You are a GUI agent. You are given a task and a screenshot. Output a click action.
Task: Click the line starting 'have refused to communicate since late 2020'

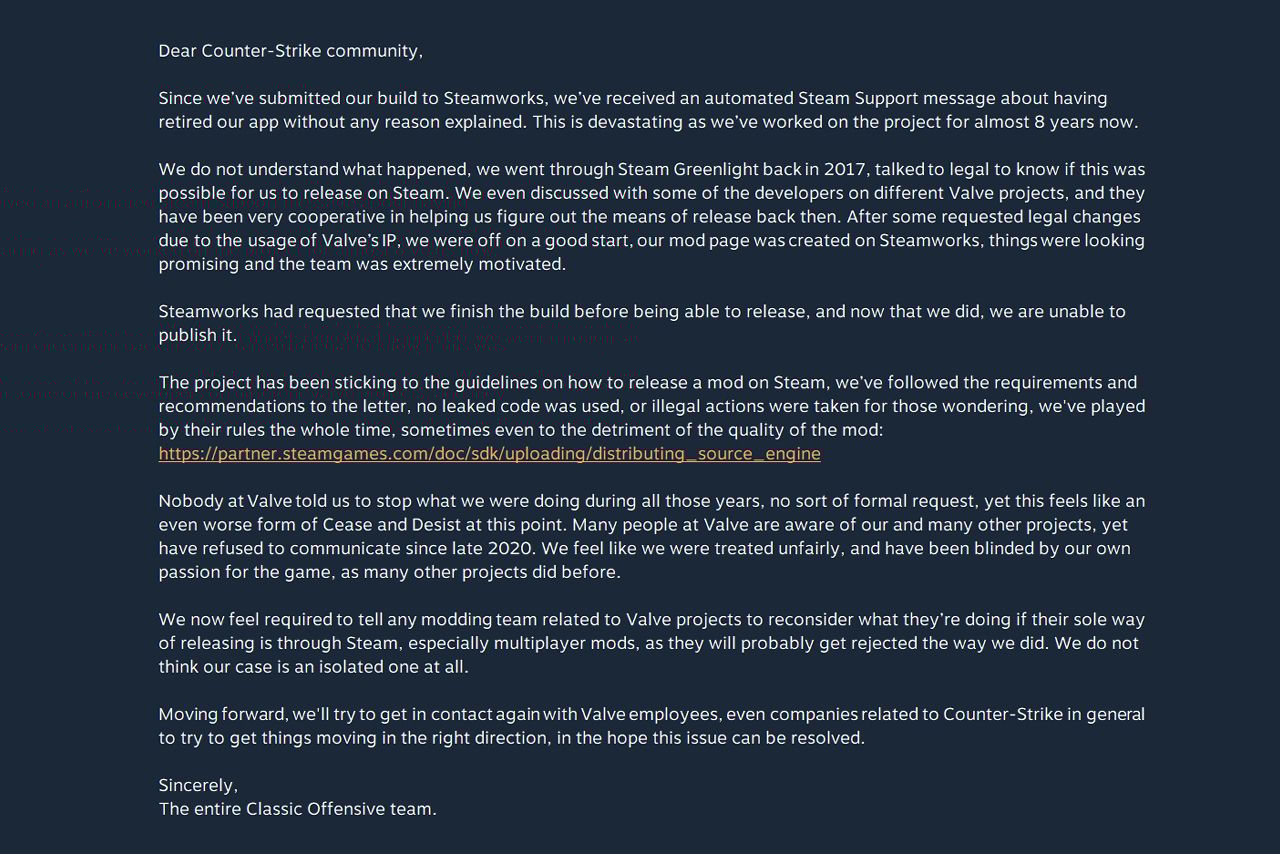pyautogui.click(x=645, y=548)
